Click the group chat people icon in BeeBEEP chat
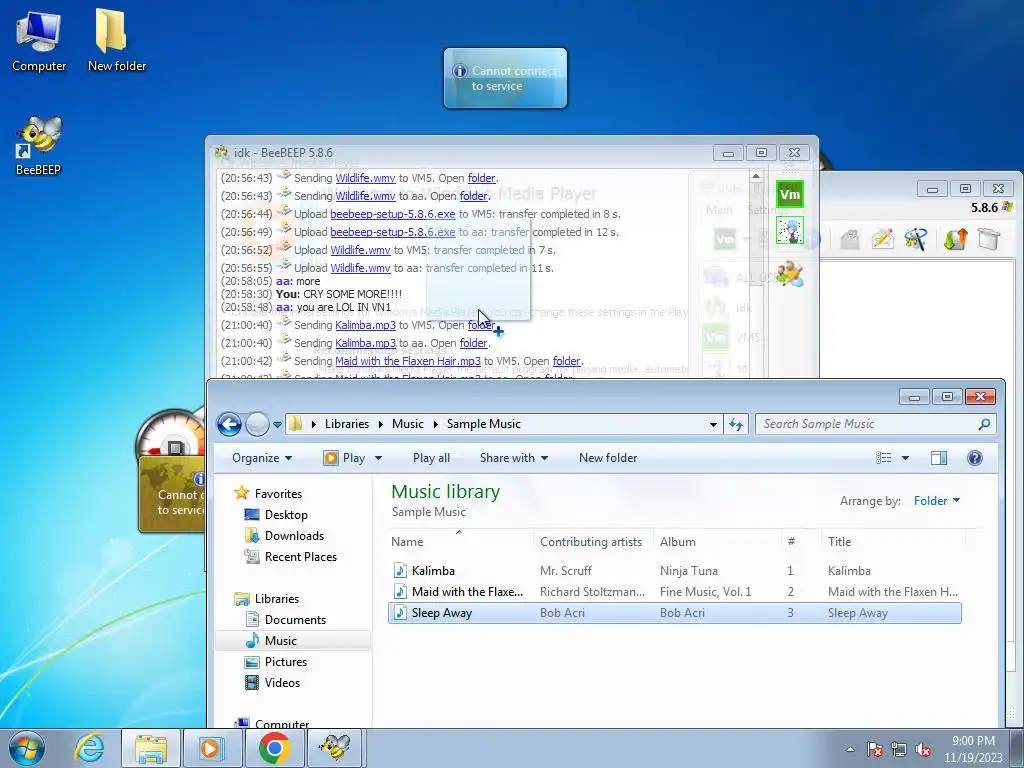Screen dimensions: 1024x768 (790, 274)
